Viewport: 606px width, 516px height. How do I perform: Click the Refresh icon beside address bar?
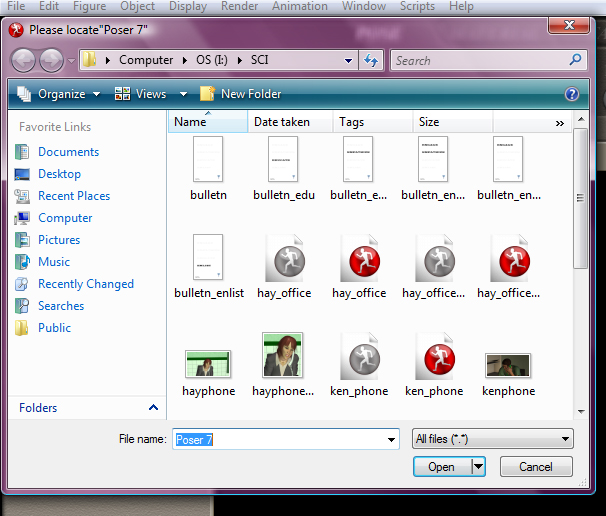(372, 60)
